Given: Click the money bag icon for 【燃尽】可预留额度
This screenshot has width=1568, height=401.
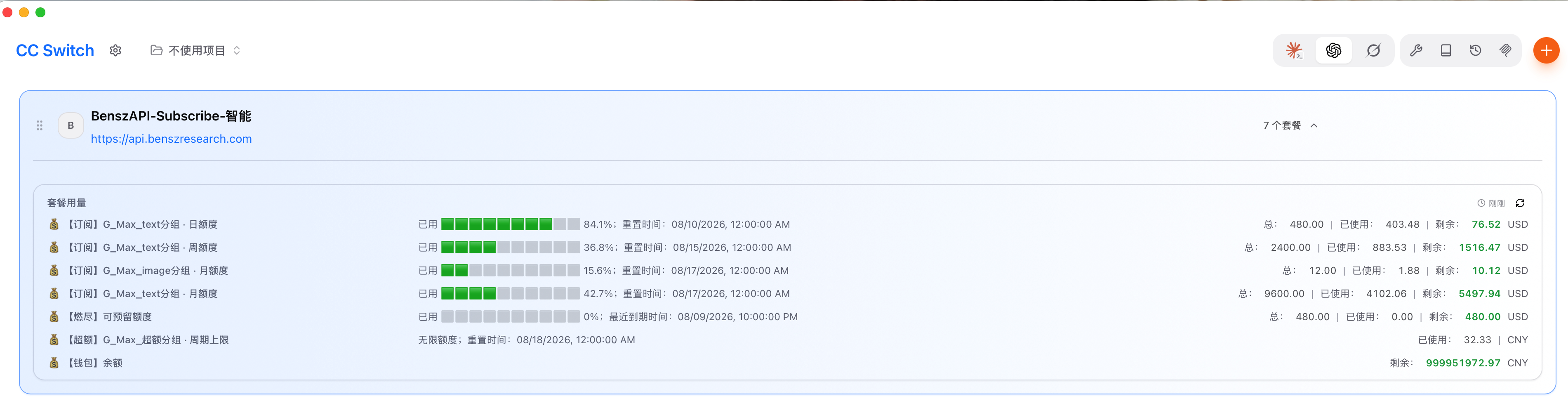Looking at the screenshot, I should [x=54, y=317].
